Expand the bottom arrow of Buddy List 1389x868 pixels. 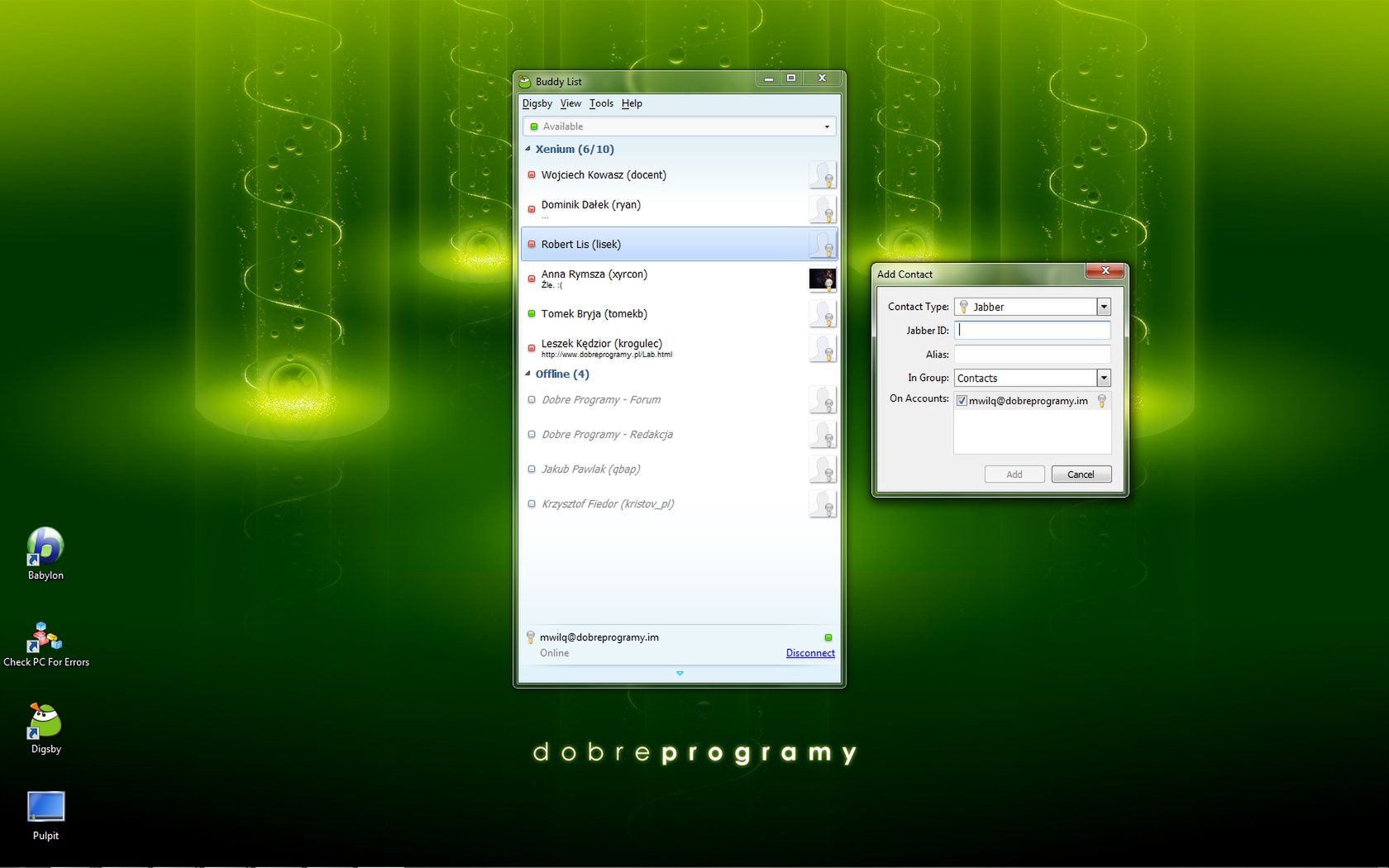pos(680,674)
